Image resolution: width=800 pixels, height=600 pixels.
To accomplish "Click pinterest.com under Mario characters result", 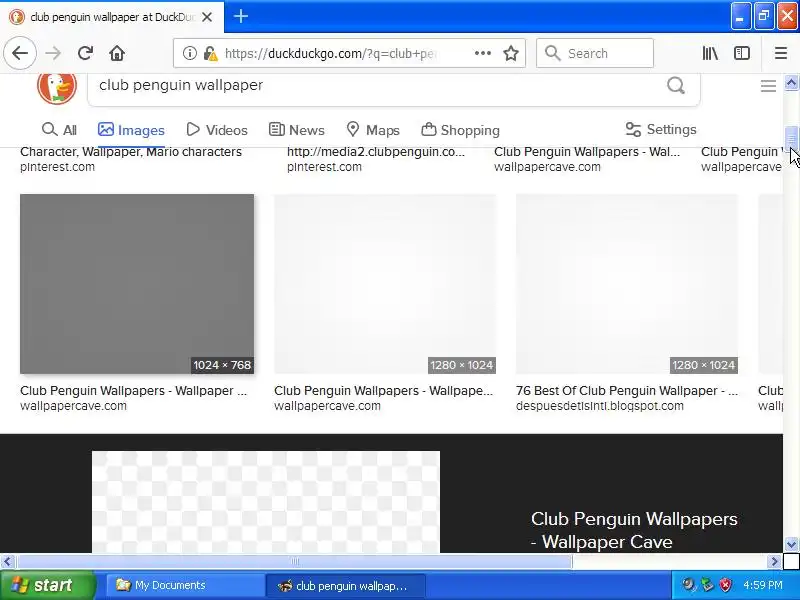I will 57,167.
